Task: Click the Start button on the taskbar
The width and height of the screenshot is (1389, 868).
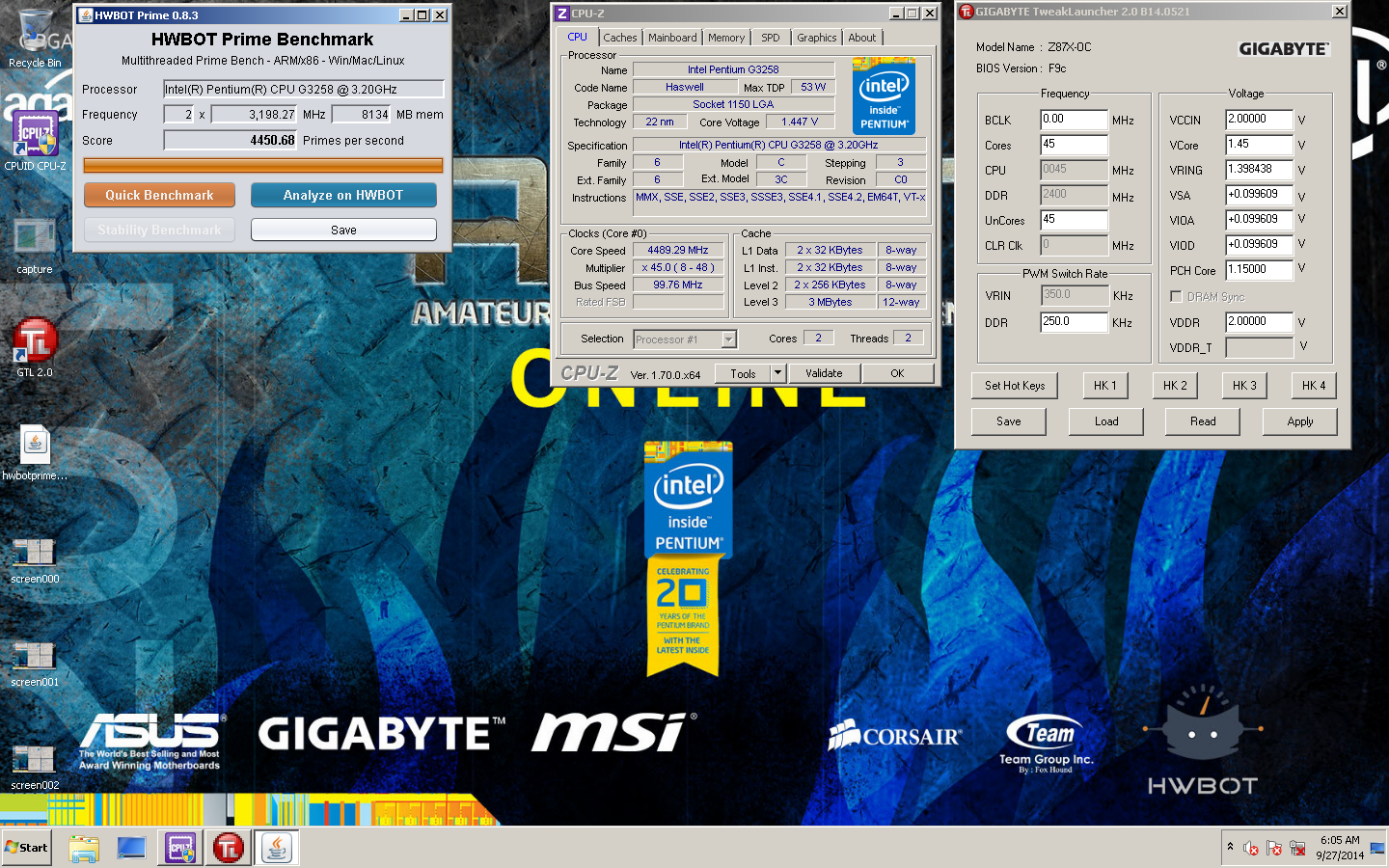Action: click(x=26, y=848)
